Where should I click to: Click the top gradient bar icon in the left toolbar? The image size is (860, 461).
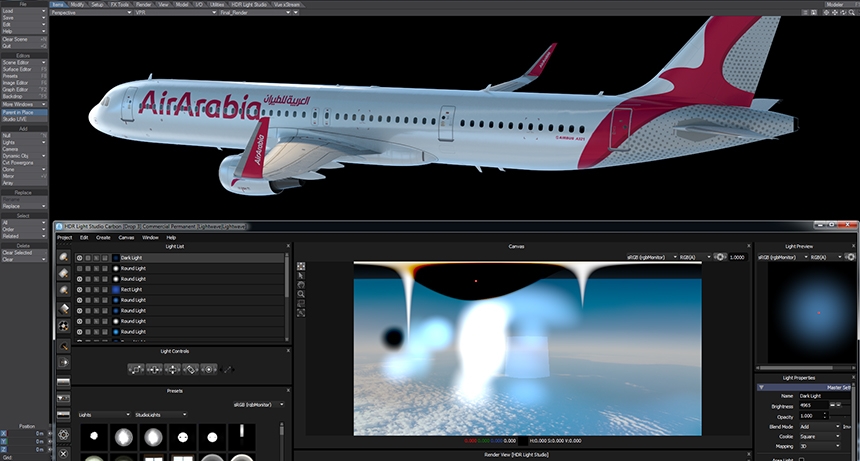[64, 381]
